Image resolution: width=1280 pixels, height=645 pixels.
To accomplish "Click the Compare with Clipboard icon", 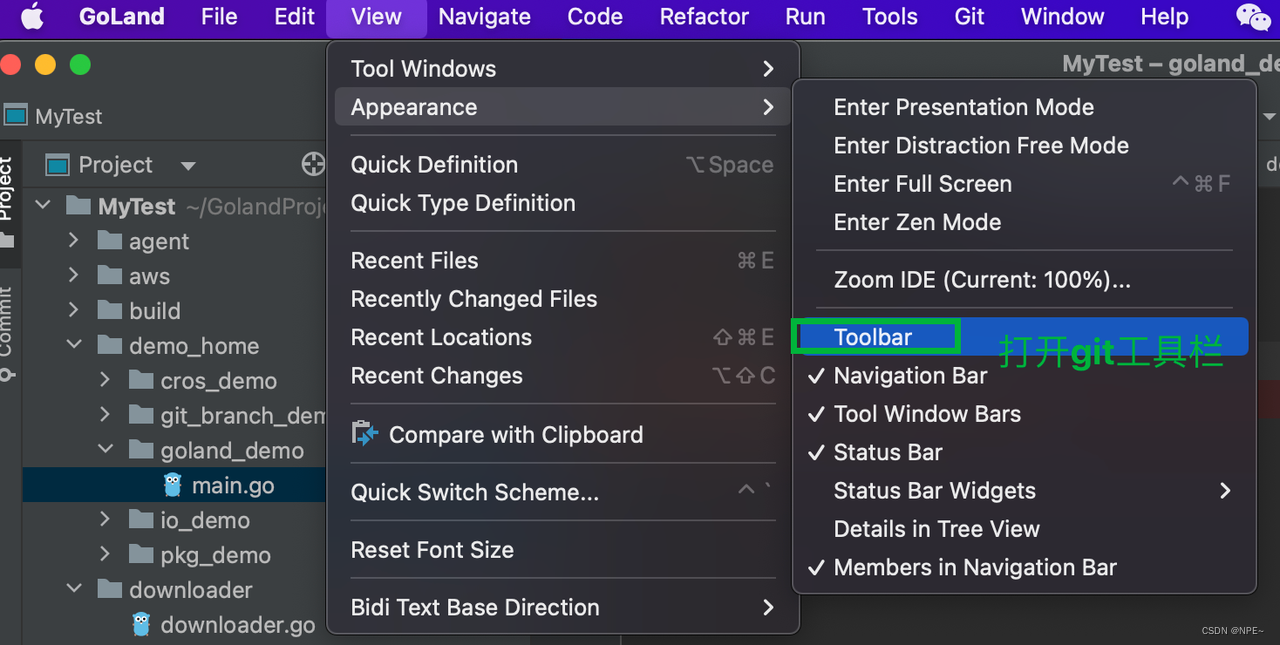I will (364, 435).
